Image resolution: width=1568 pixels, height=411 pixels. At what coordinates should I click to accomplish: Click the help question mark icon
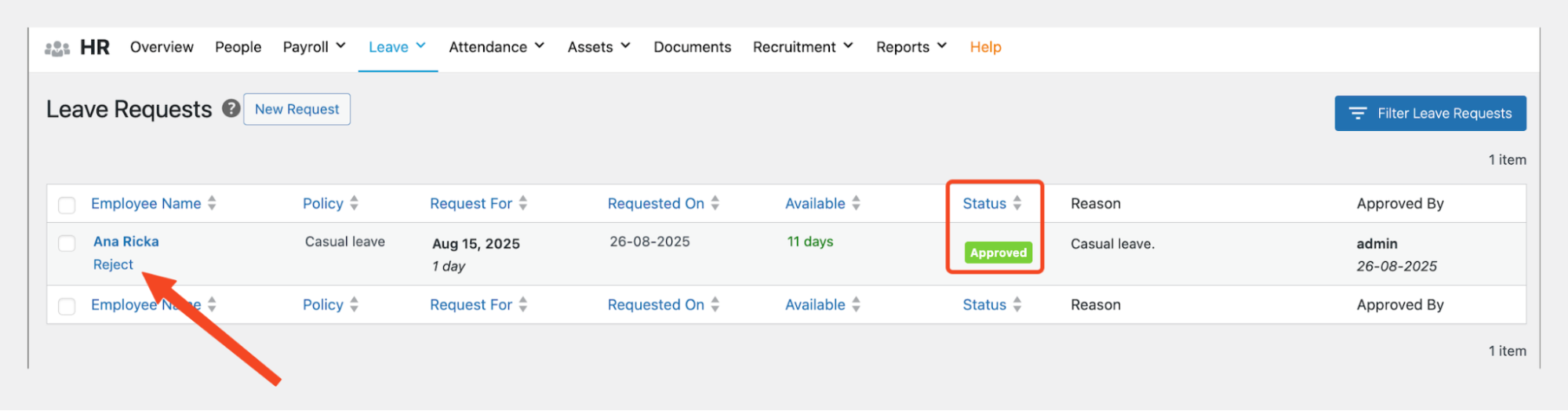[x=231, y=108]
